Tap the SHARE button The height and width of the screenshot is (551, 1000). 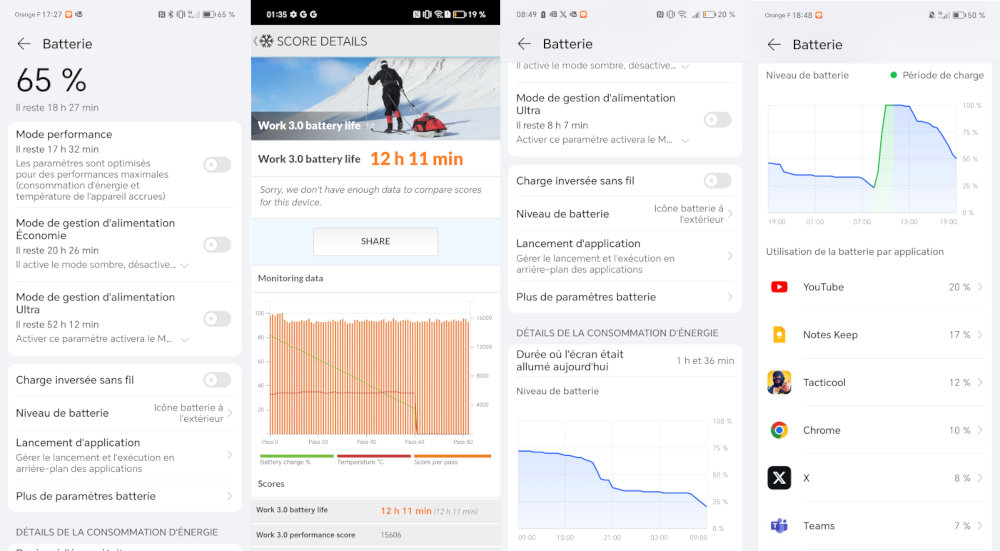(x=375, y=242)
